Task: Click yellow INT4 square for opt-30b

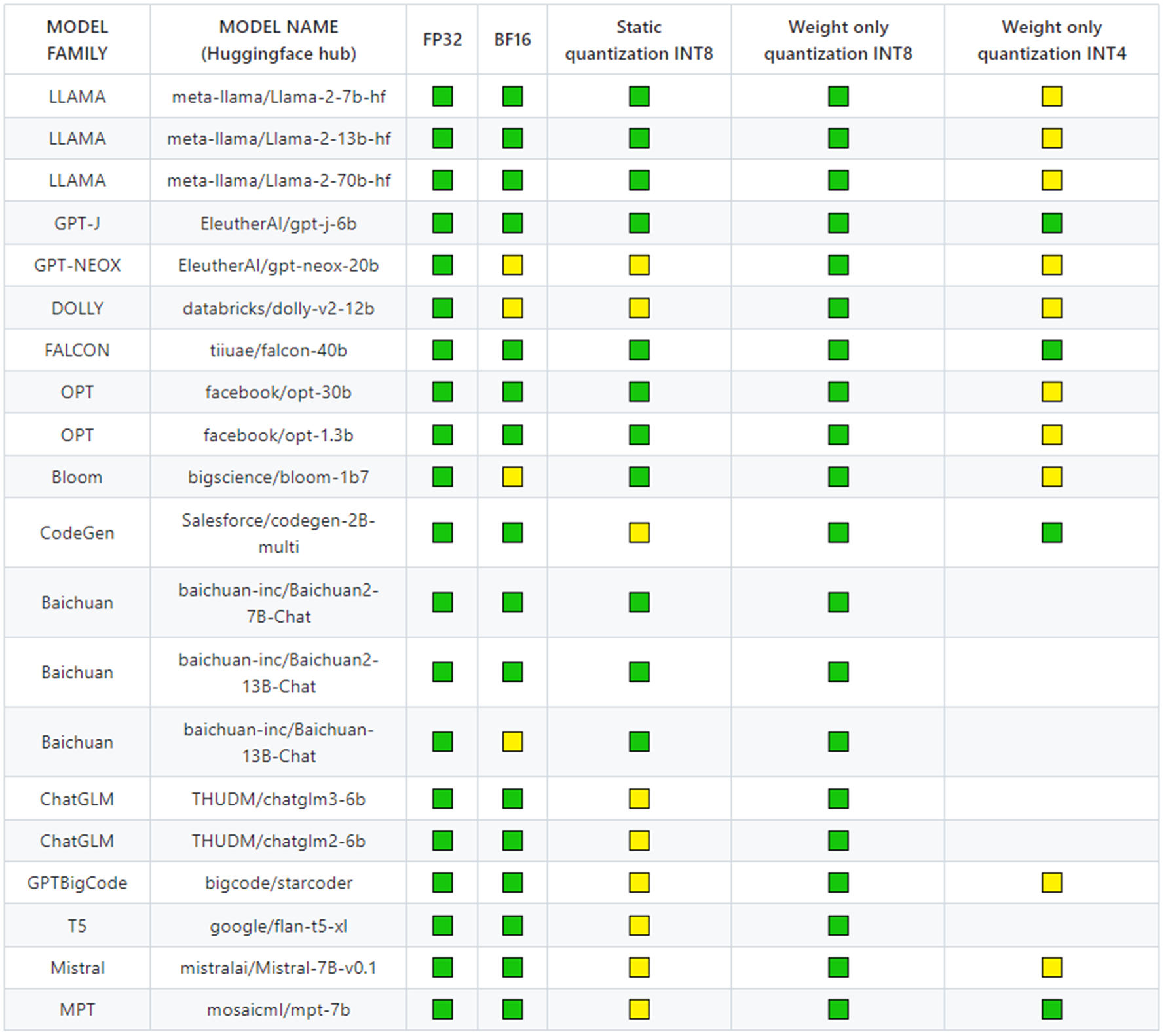Action: coord(1051,392)
